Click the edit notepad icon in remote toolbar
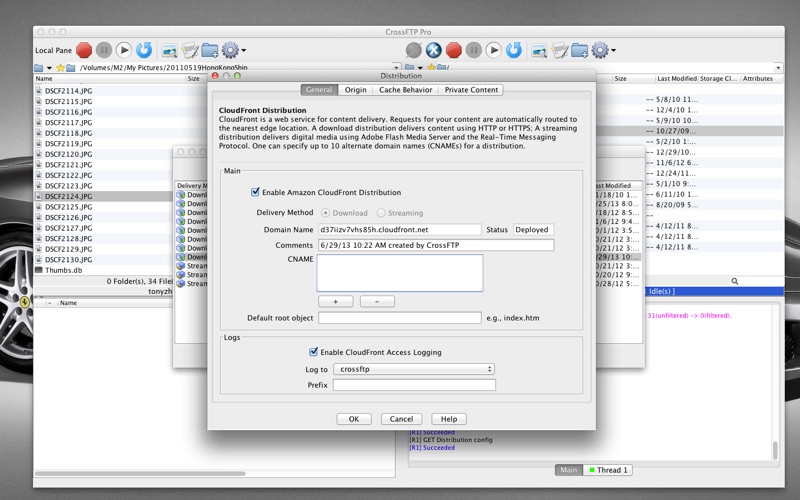Image resolution: width=800 pixels, height=500 pixels. pyautogui.click(x=559, y=50)
